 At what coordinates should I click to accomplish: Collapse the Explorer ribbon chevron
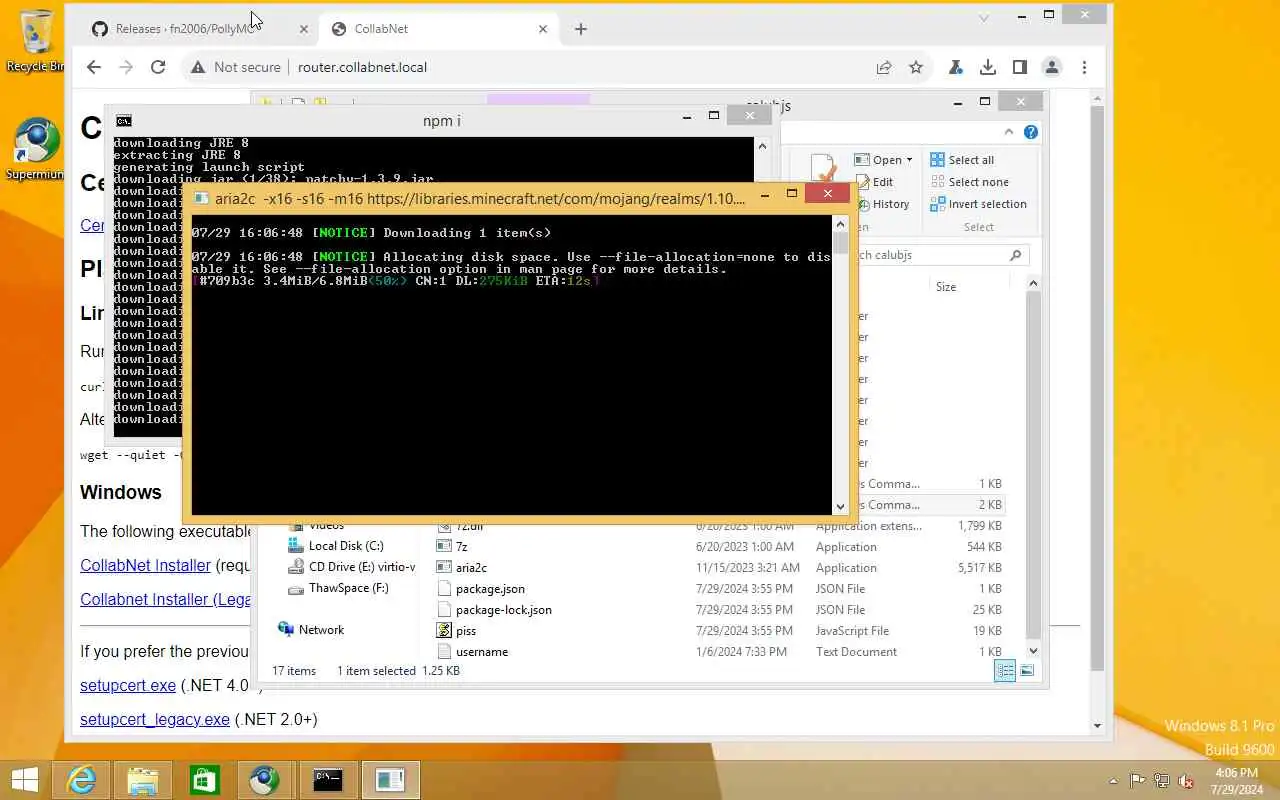[x=1008, y=132]
